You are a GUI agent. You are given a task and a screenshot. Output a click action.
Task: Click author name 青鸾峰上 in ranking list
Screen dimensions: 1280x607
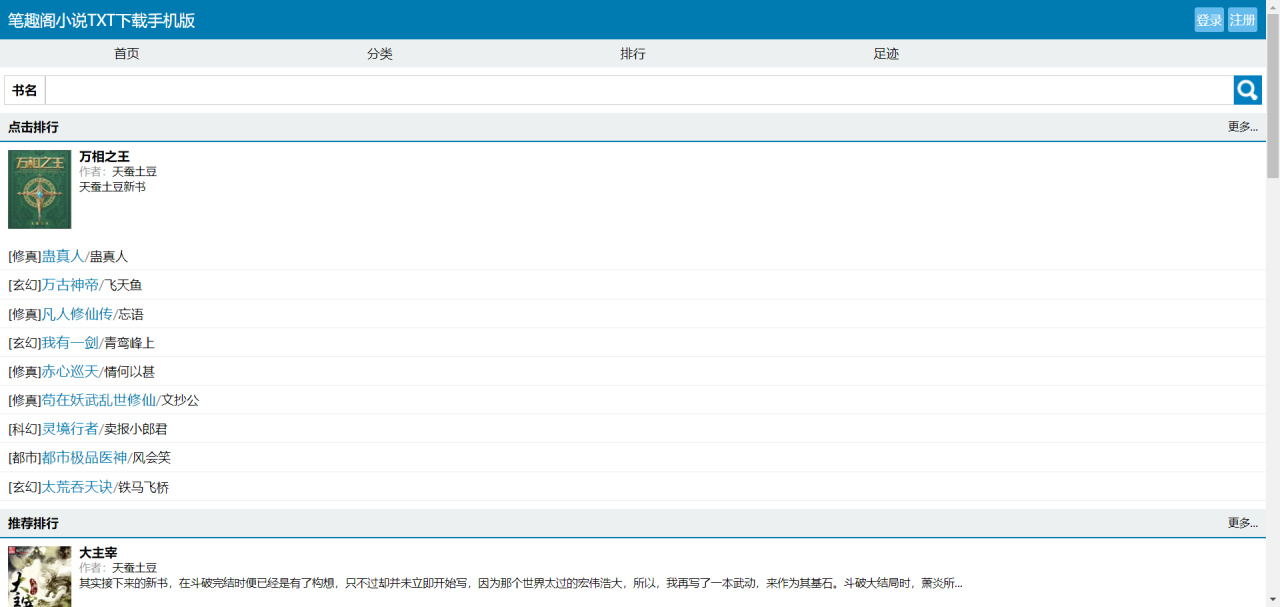point(129,343)
